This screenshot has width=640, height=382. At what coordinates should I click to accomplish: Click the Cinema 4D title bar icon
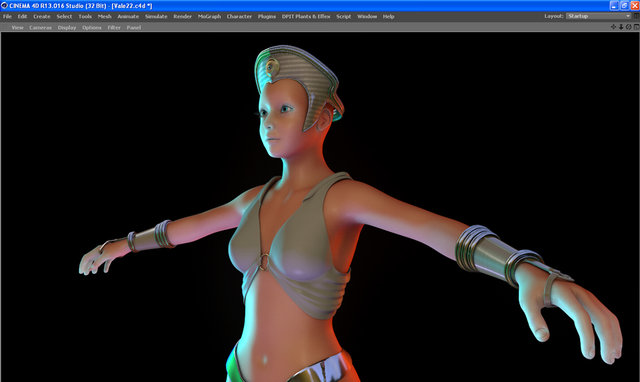point(4,6)
